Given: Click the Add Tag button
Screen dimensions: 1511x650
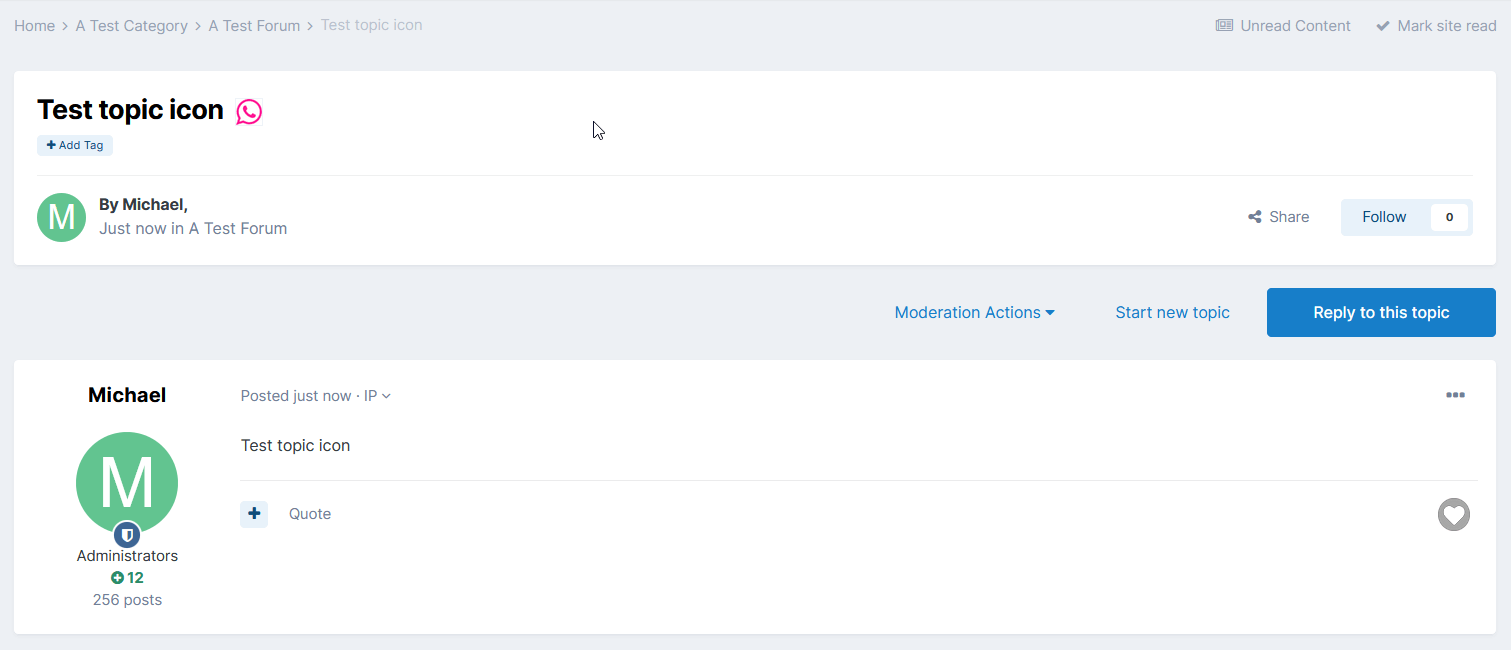Looking at the screenshot, I should 75,145.
